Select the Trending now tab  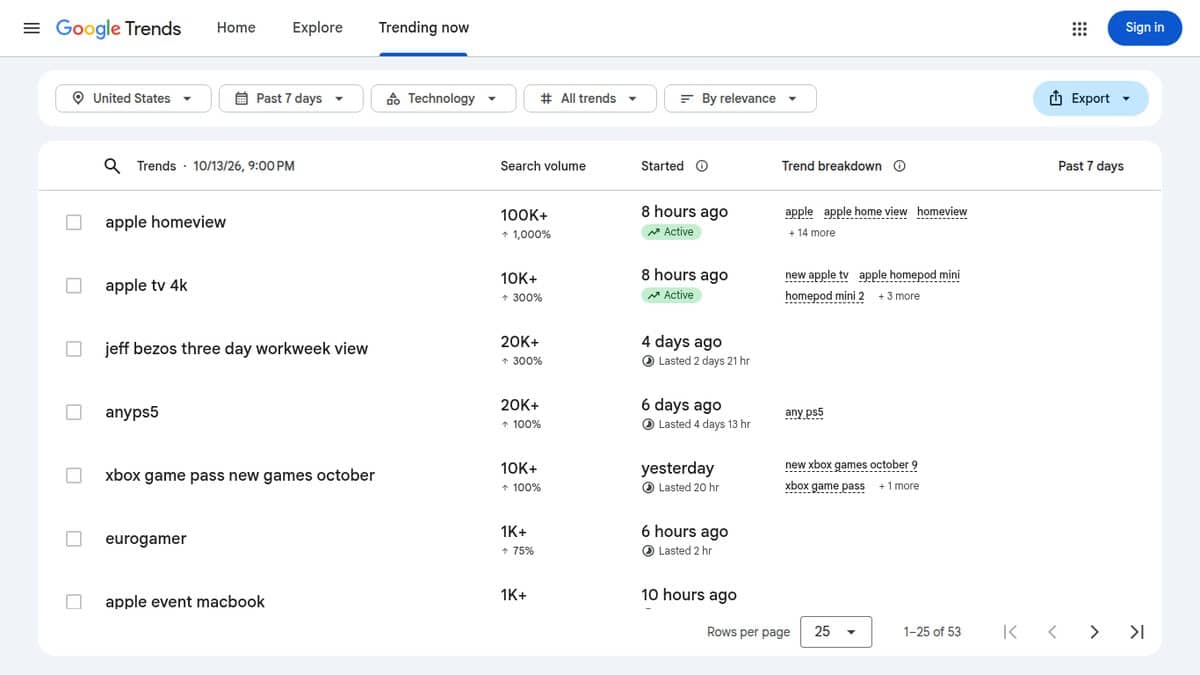pyautogui.click(x=424, y=28)
